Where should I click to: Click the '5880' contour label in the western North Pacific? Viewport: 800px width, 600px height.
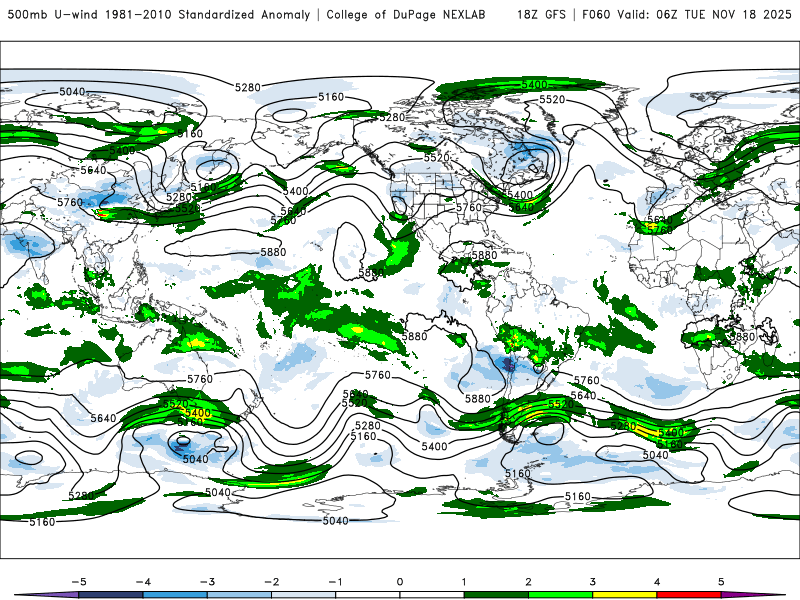pyautogui.click(x=273, y=252)
